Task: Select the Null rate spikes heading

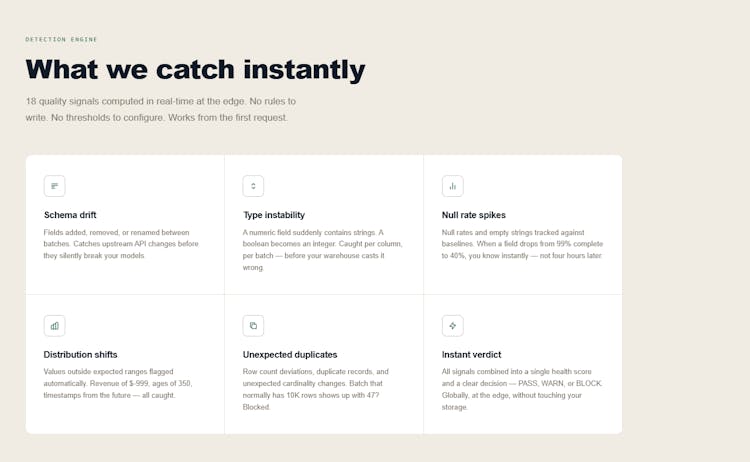Action: click(474, 215)
